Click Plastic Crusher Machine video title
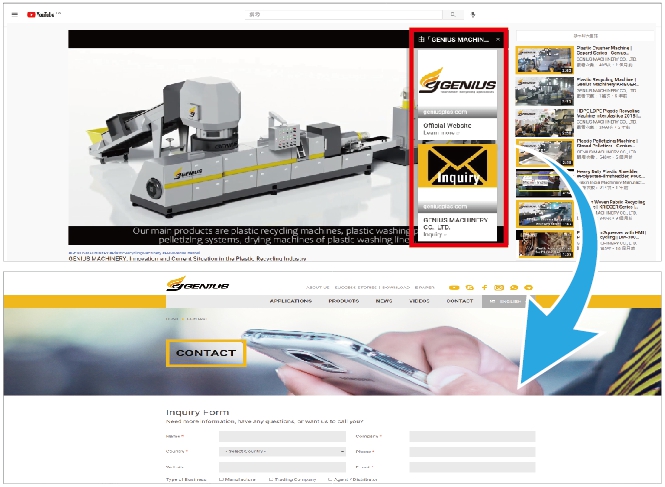The width and height of the screenshot is (665, 487). (604, 50)
